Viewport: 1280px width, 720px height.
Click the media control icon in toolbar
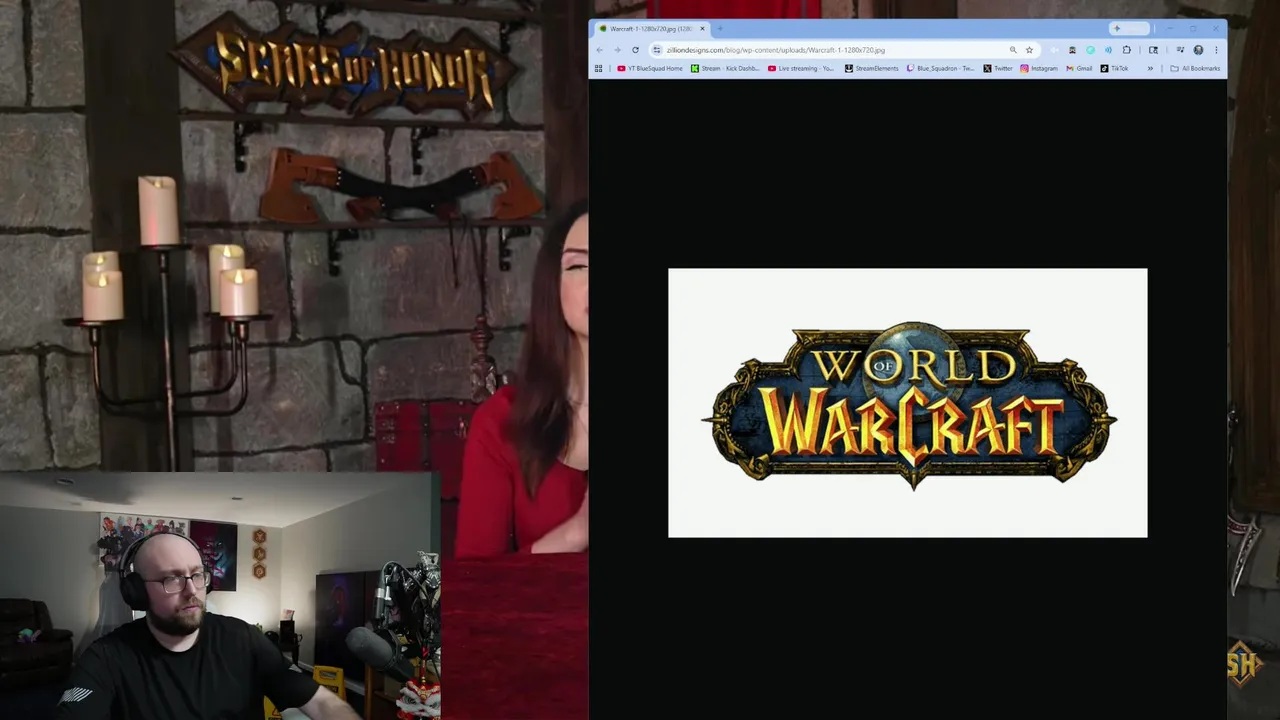click(x=1180, y=50)
